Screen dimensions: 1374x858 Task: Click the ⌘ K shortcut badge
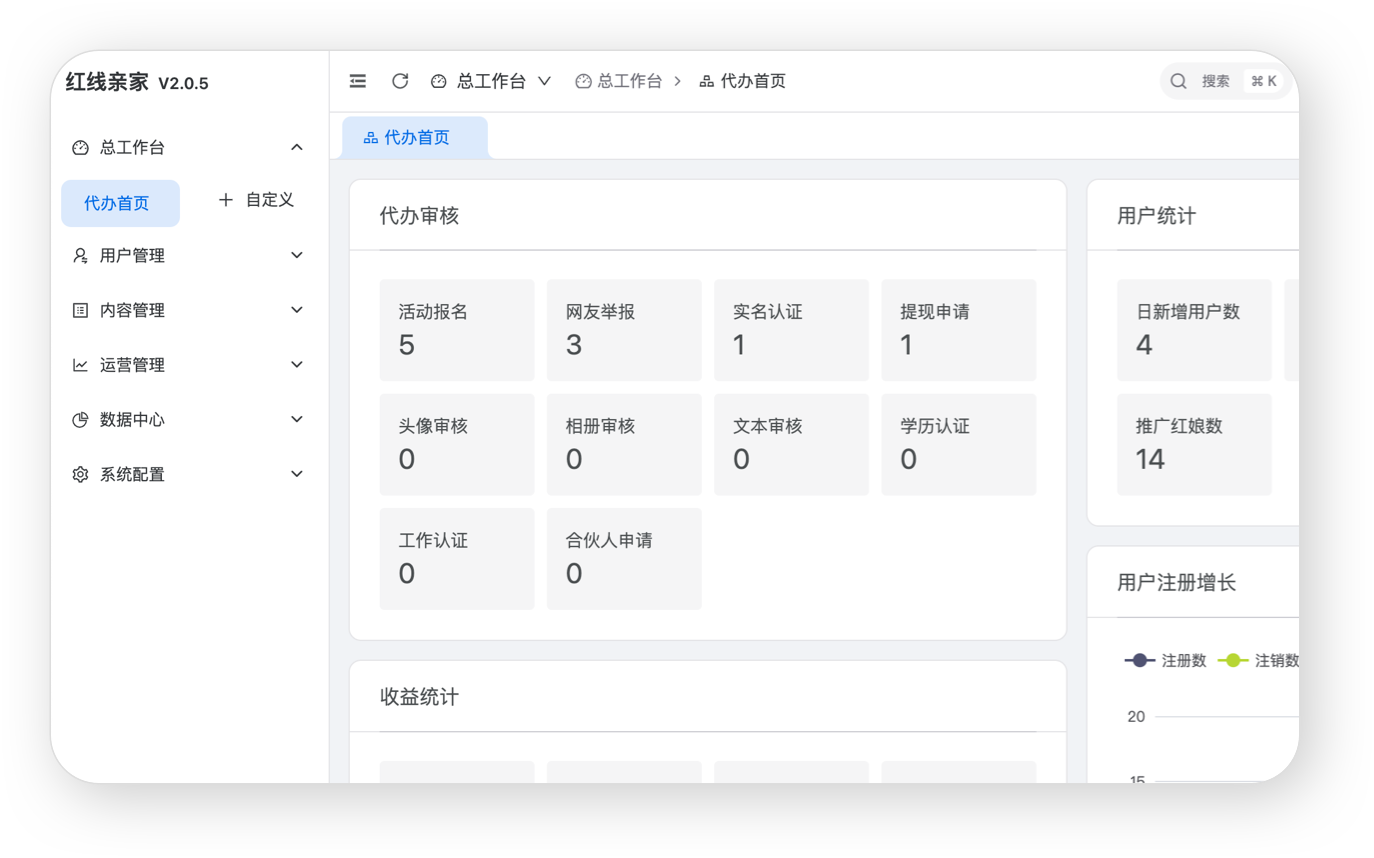pos(1264,81)
